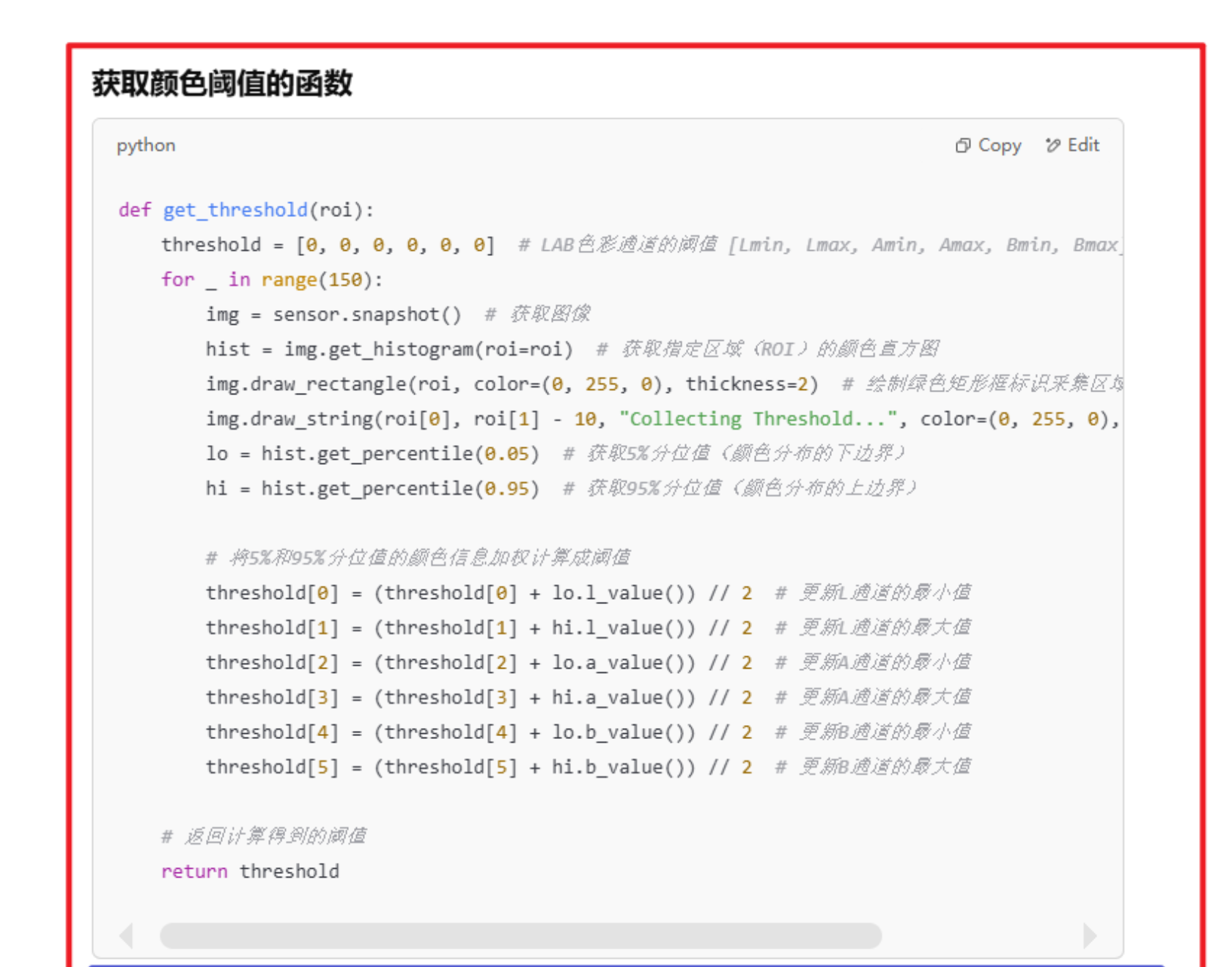Click the python language label

click(146, 145)
